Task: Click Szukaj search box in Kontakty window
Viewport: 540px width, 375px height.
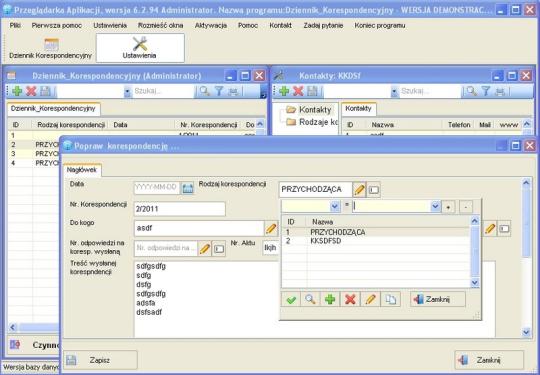Action: 430,92
